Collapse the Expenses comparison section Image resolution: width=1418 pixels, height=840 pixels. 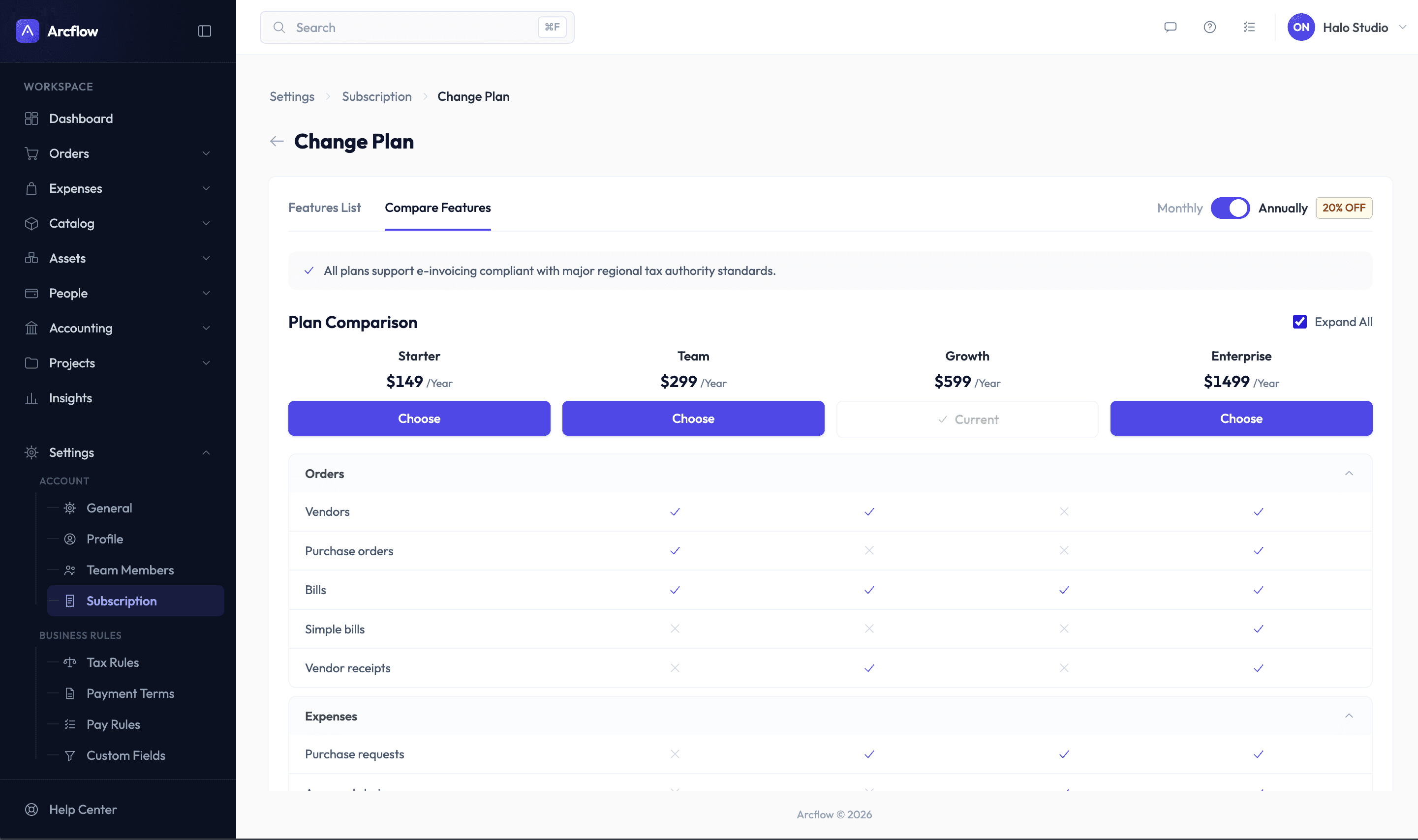coord(1349,716)
